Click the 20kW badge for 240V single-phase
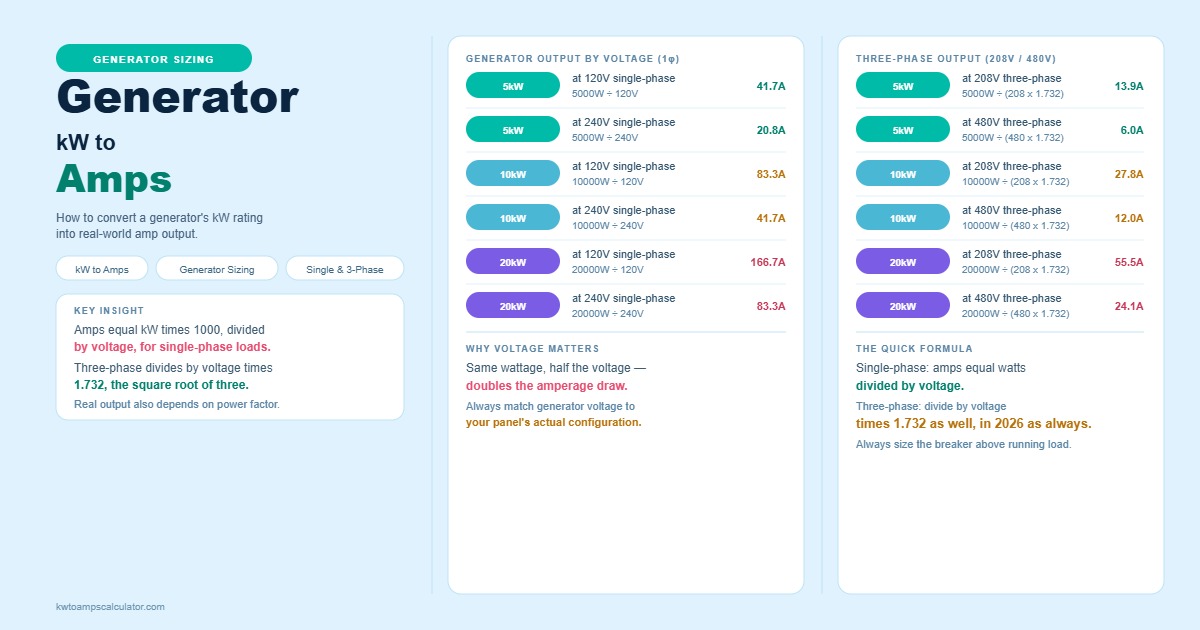This screenshot has height=630, width=1200. coord(513,306)
